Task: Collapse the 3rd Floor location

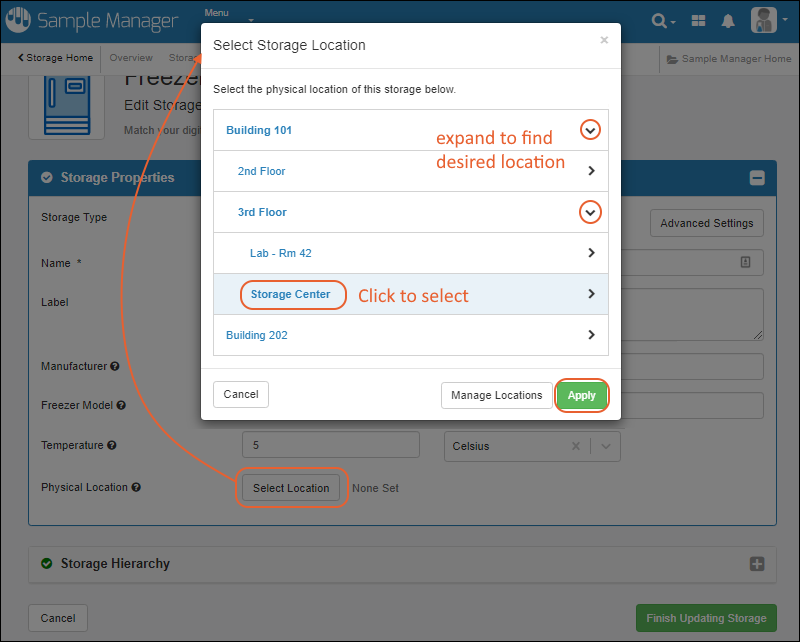Action: 591,212
